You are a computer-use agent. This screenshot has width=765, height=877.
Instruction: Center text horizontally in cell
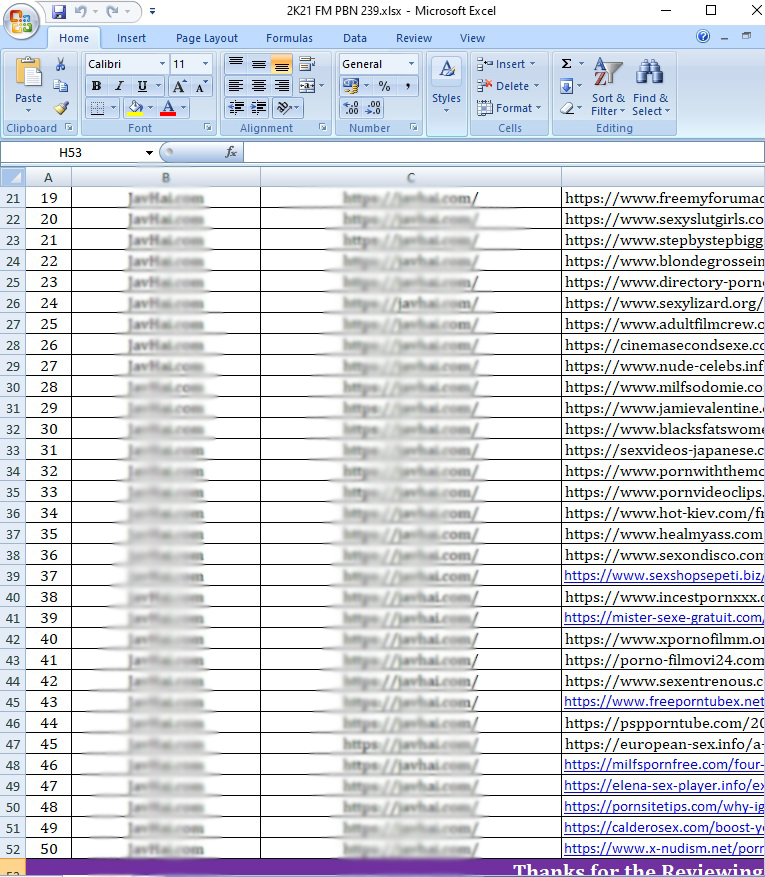[258, 86]
